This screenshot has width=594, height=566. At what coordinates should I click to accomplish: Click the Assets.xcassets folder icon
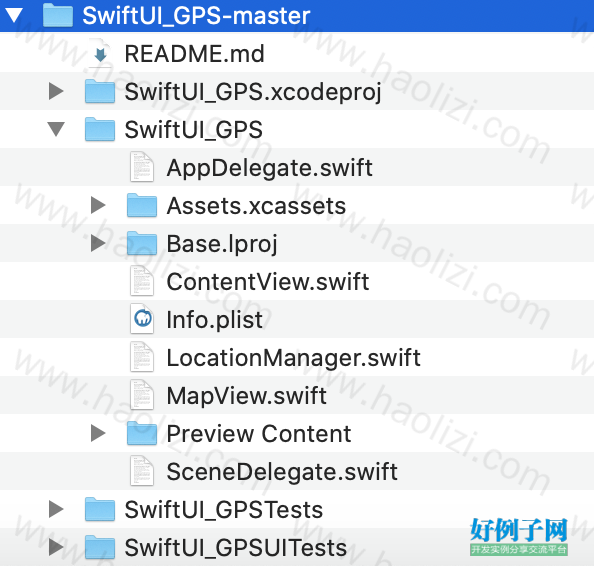coord(142,205)
